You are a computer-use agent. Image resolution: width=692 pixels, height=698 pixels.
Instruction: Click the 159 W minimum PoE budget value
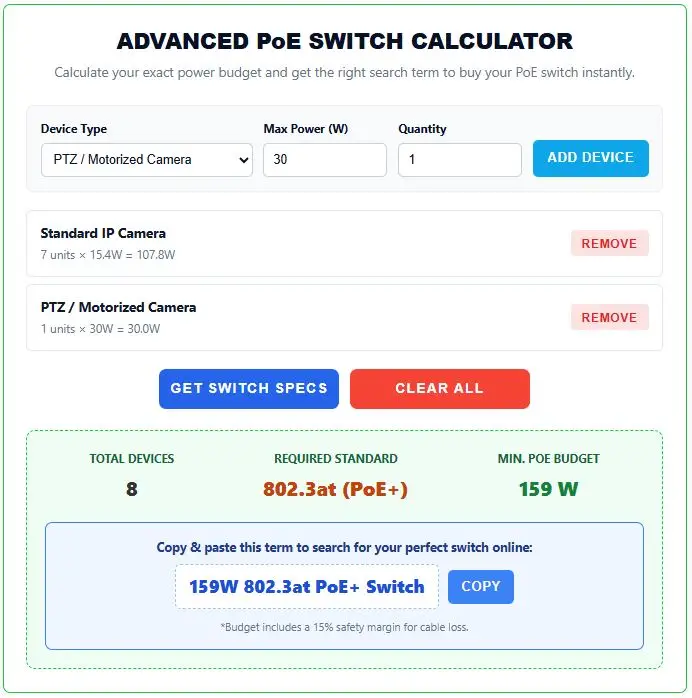(548, 489)
